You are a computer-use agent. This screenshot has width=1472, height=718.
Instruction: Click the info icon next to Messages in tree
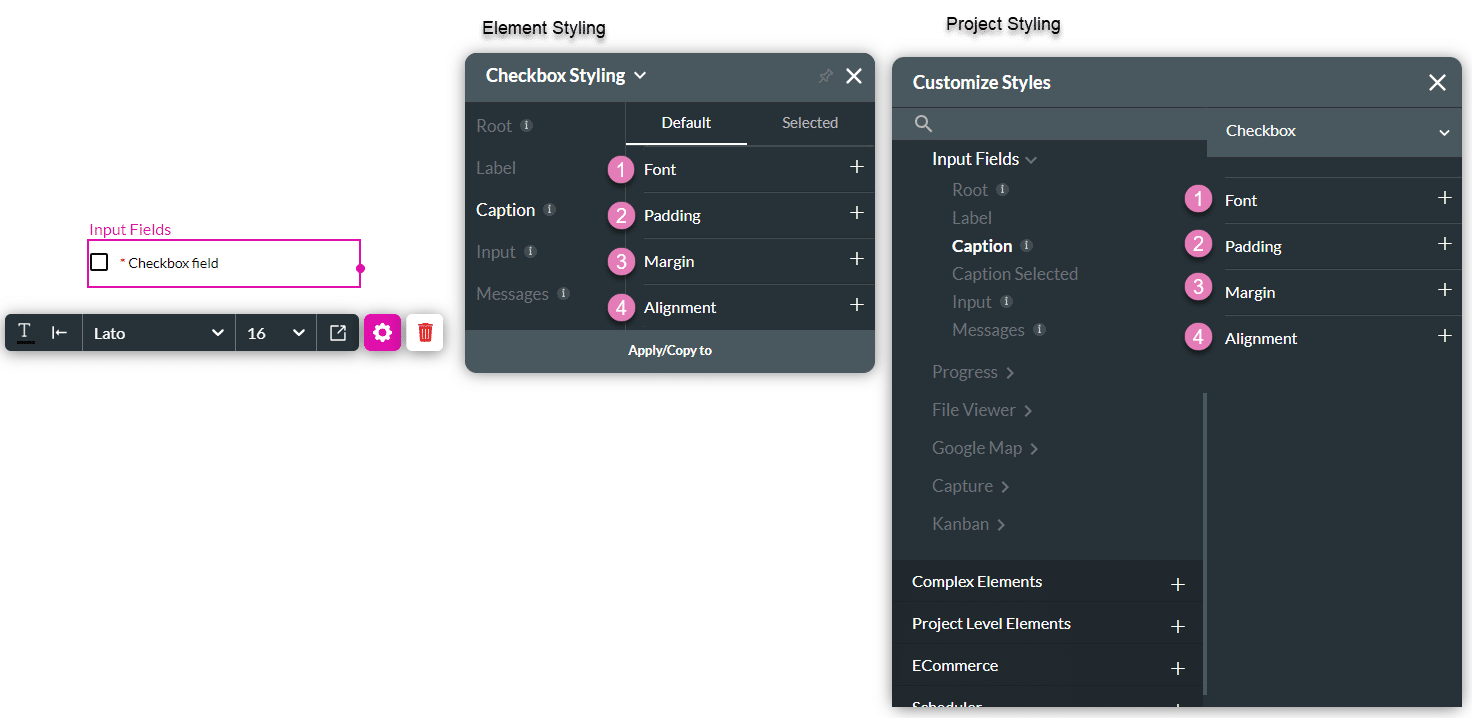point(1040,330)
